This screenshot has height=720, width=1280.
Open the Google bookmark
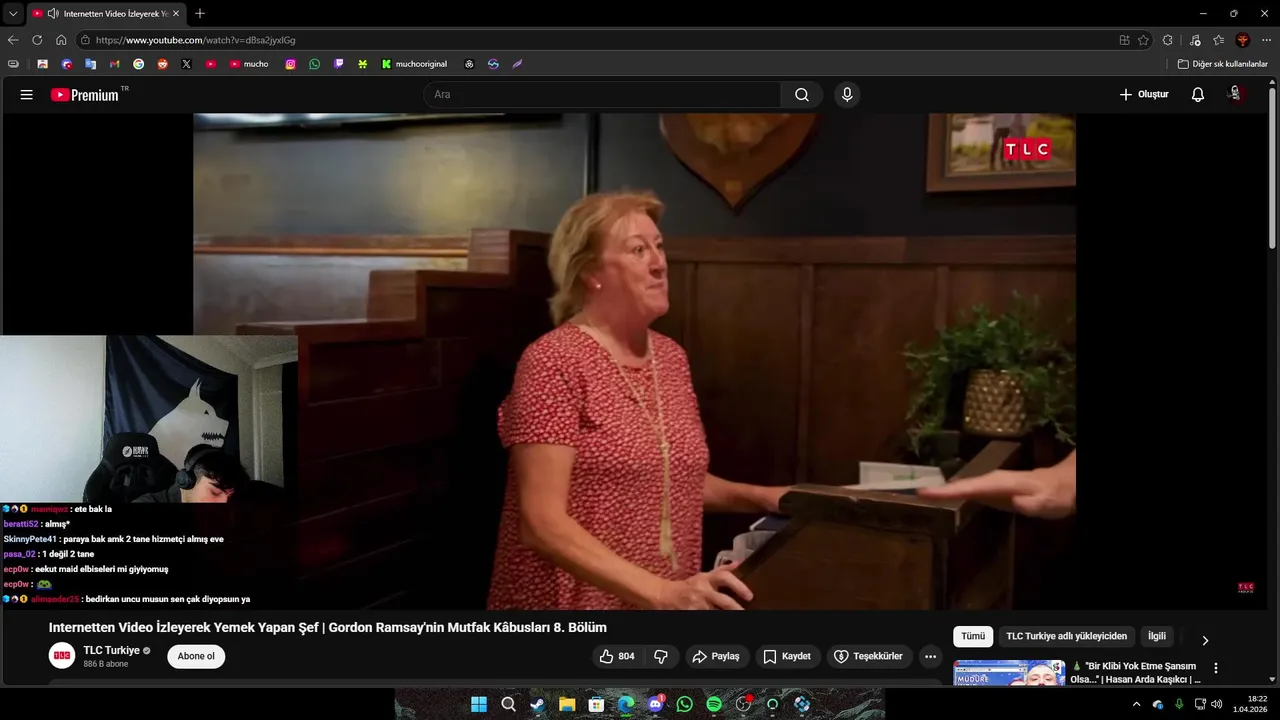138,64
